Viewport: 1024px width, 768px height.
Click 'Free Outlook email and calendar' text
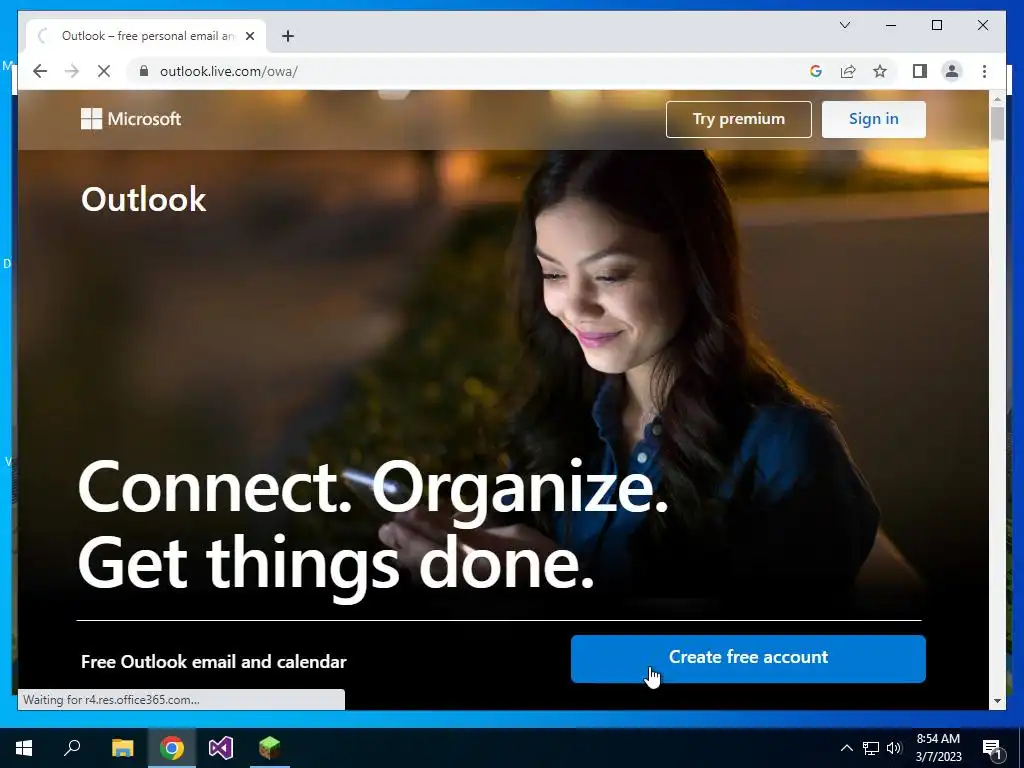click(x=214, y=662)
